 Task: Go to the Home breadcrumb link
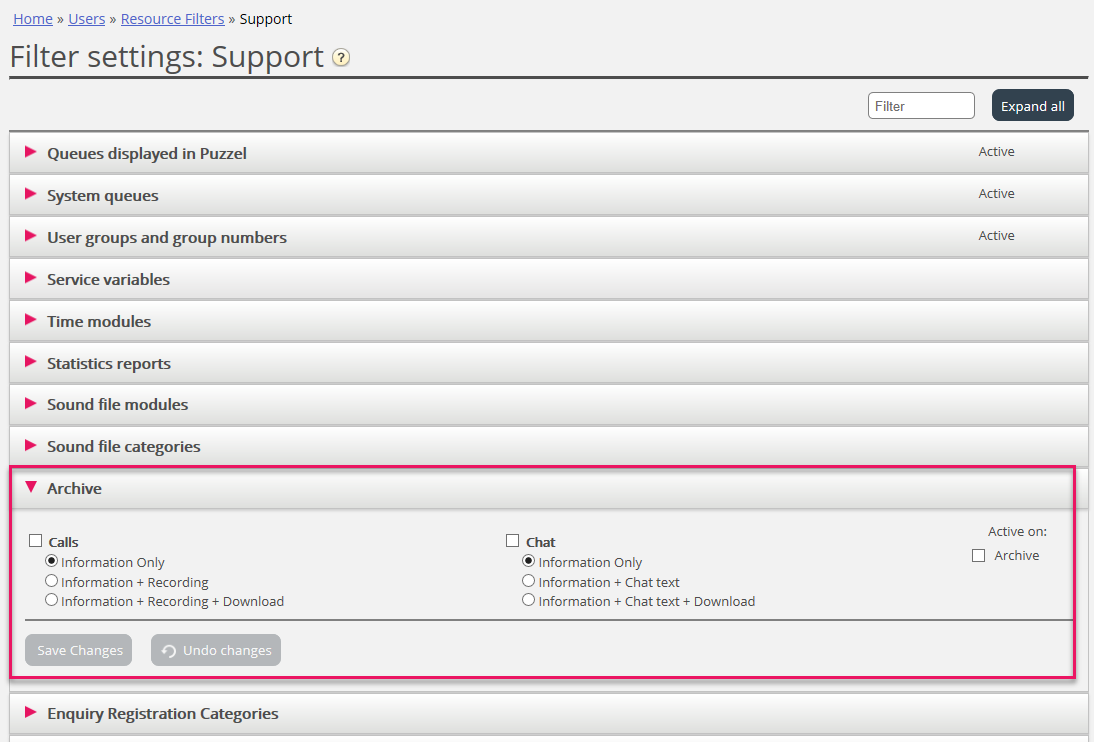pos(33,19)
